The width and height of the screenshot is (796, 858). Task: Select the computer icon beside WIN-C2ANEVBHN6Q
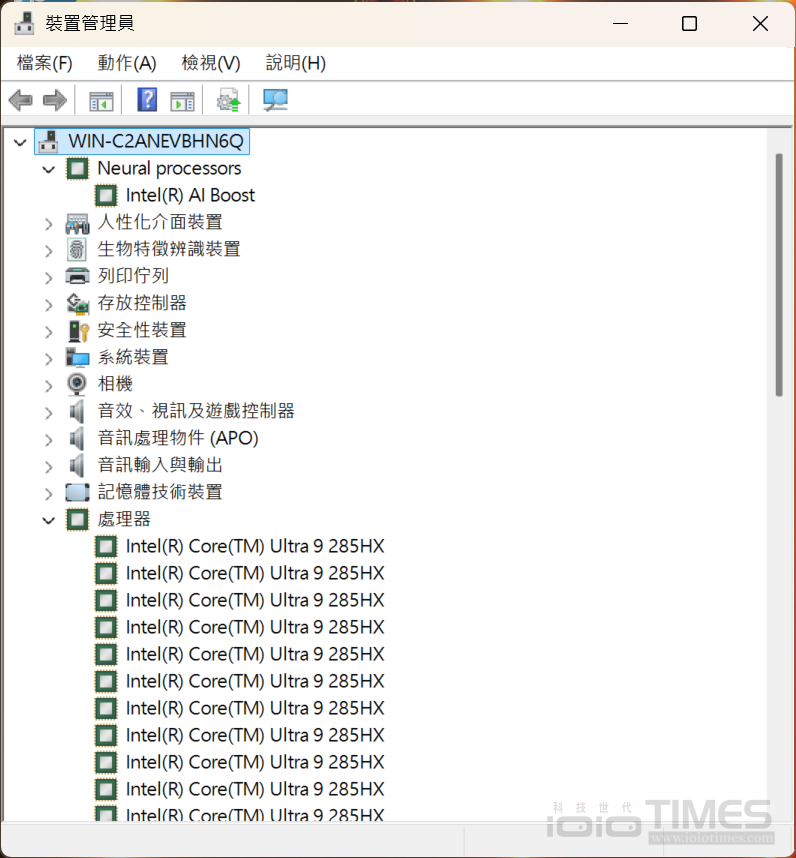pyautogui.click(x=49, y=142)
